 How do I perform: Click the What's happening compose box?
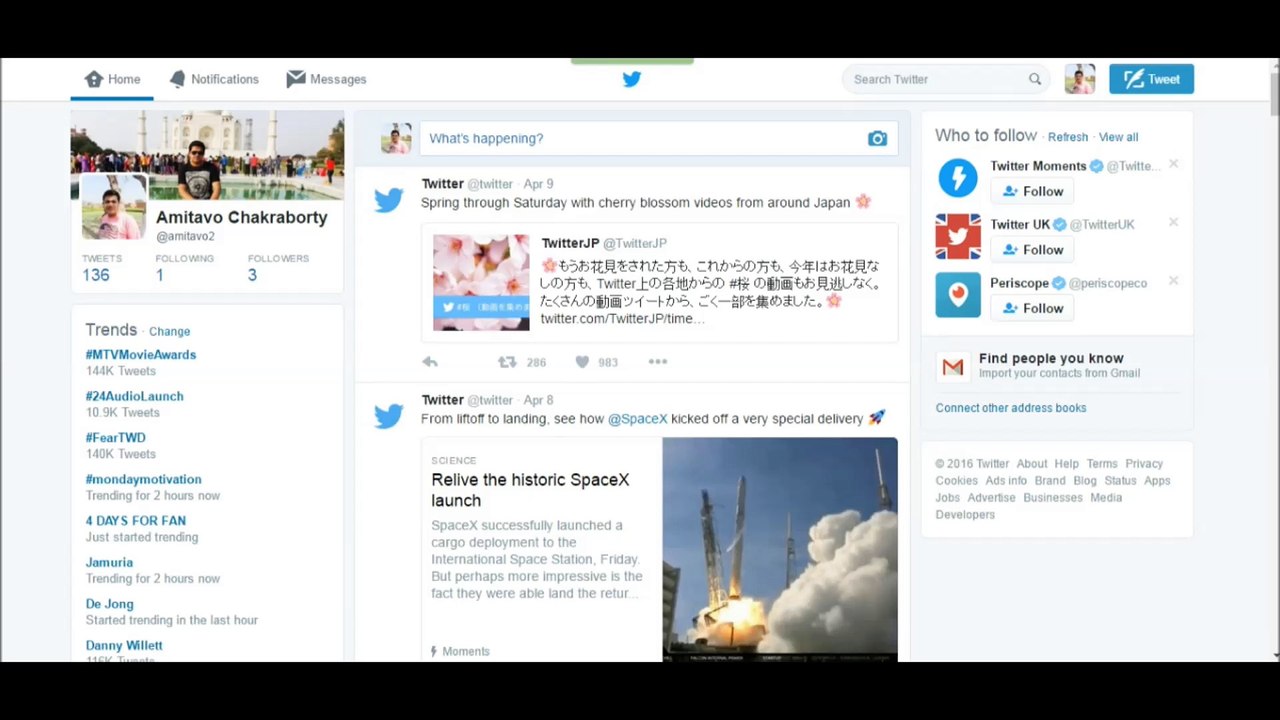tap(658, 138)
